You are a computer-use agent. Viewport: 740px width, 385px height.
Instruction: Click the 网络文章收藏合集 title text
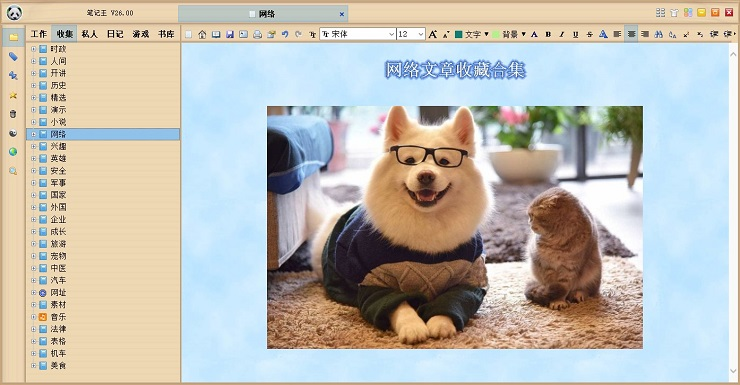tap(454, 70)
